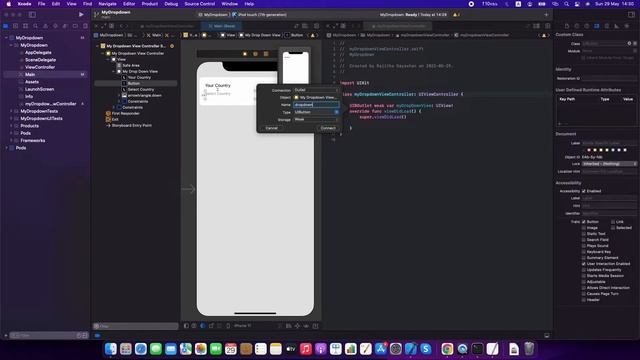Open the Editor menu
Image resolution: width=640 pixels, height=360 pixels.
tap(129, 4)
